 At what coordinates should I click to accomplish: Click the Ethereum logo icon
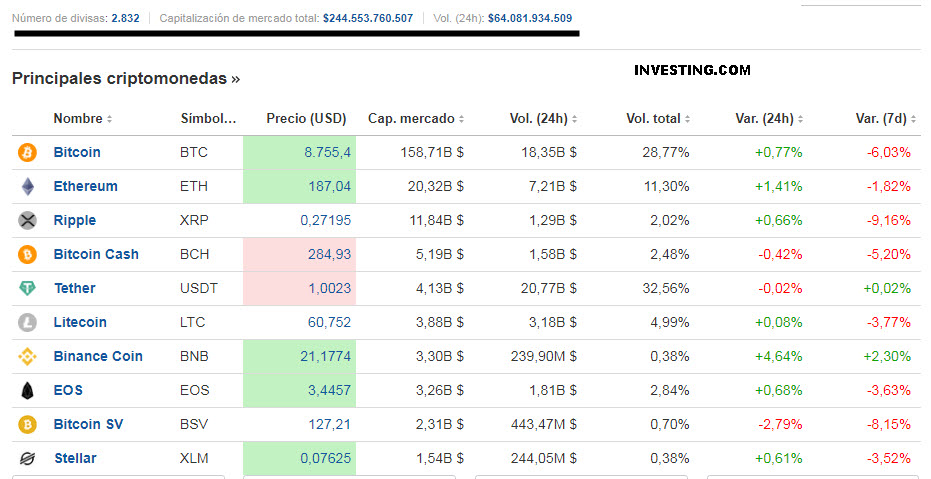27,187
